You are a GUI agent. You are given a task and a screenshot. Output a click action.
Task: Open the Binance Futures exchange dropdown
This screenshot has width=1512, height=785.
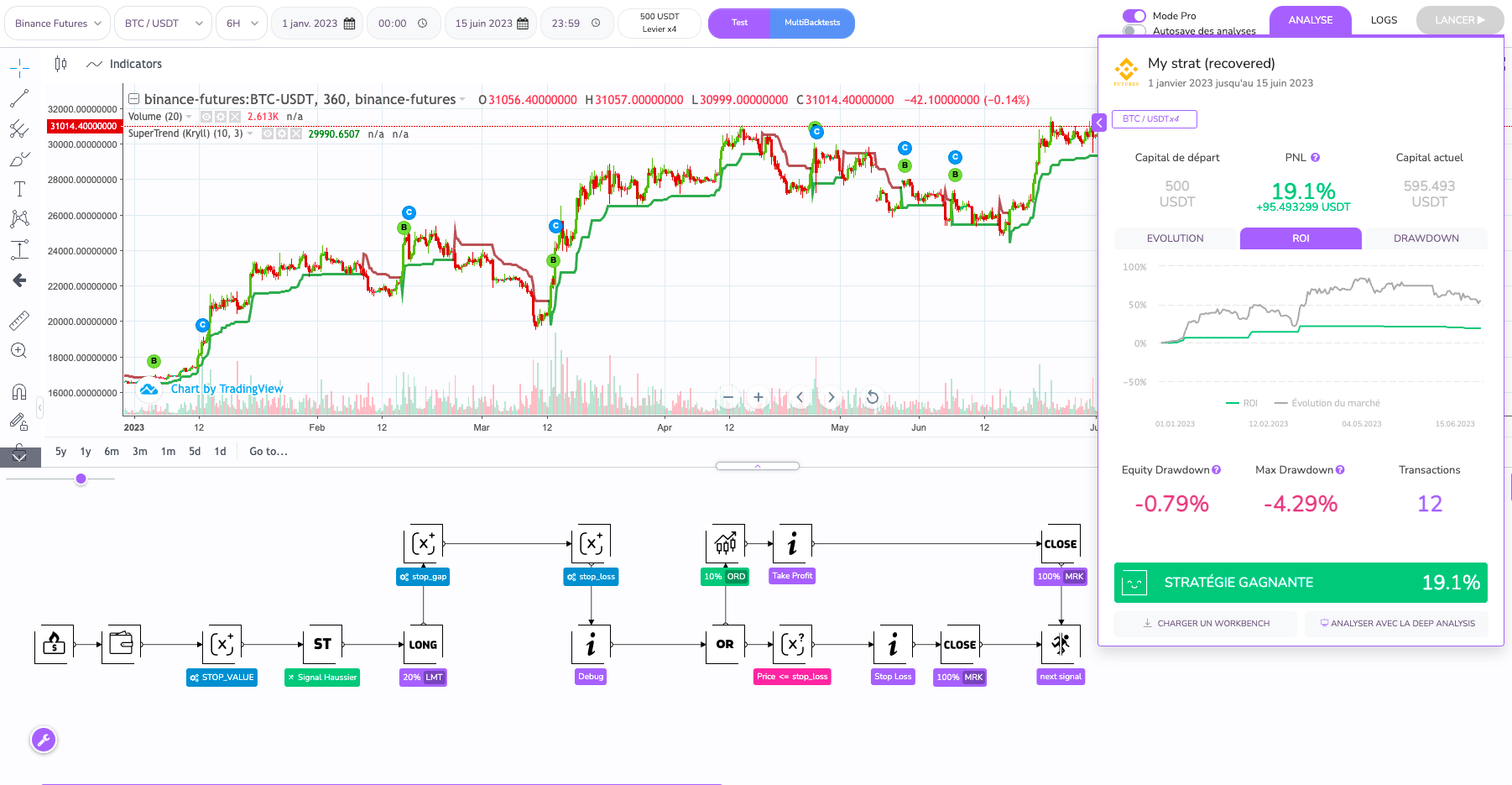pos(58,23)
